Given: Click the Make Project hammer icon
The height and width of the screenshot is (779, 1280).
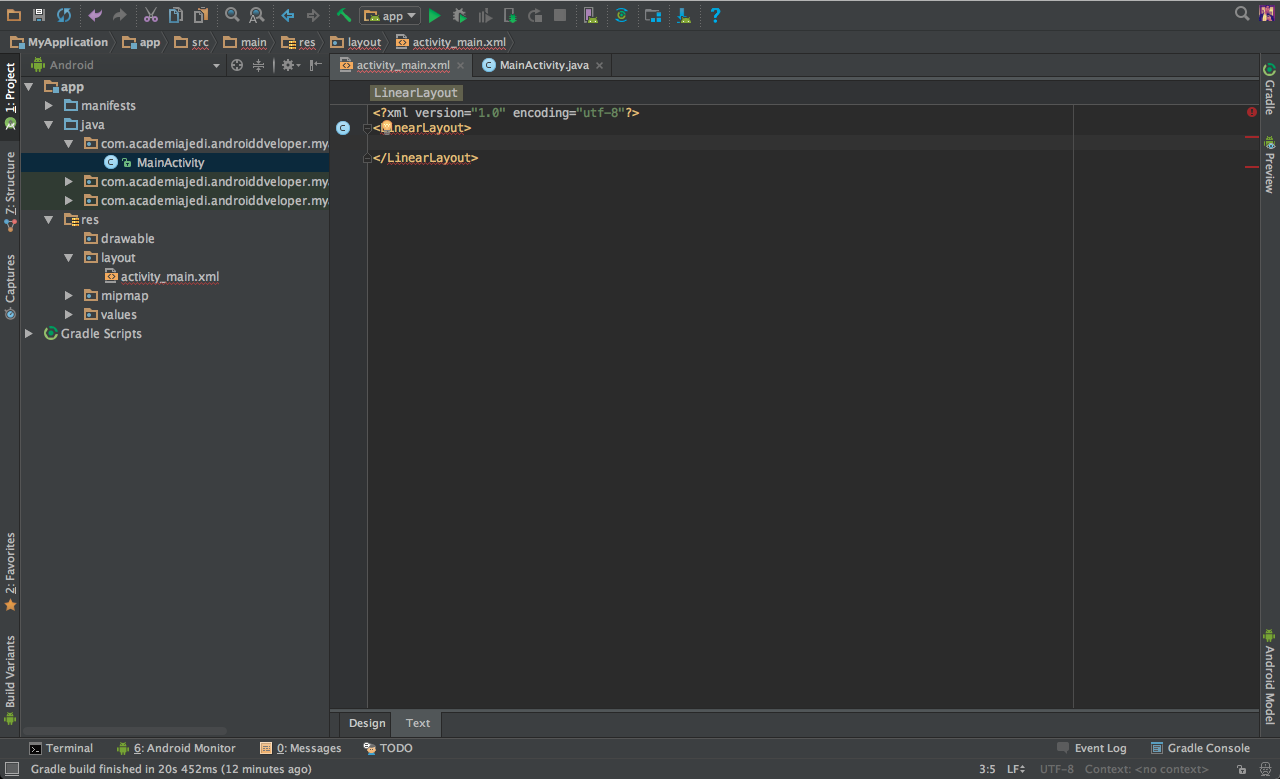Looking at the screenshot, I should (343, 15).
